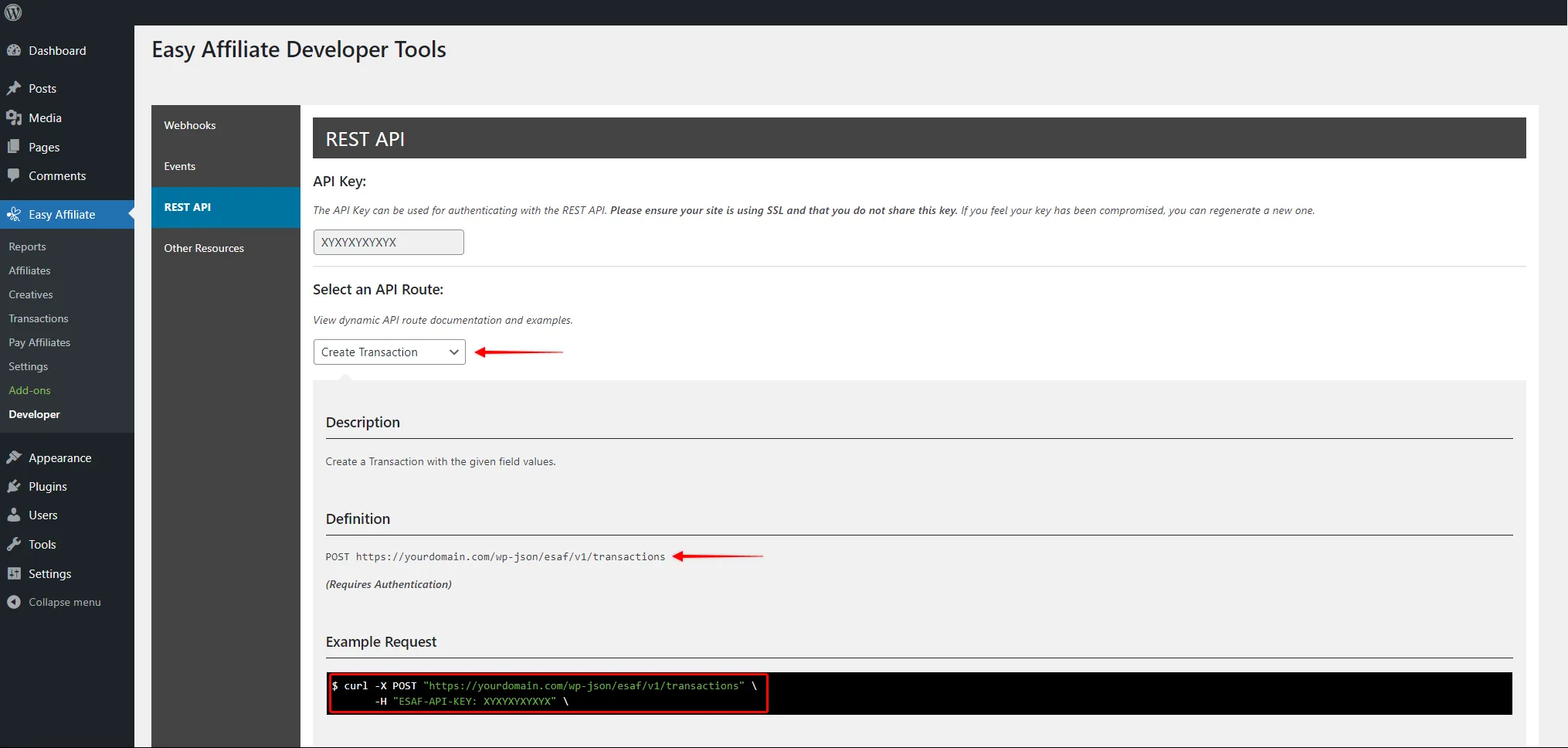Click the Settings sliders icon
This screenshot has height=748, width=1568.
(x=14, y=573)
